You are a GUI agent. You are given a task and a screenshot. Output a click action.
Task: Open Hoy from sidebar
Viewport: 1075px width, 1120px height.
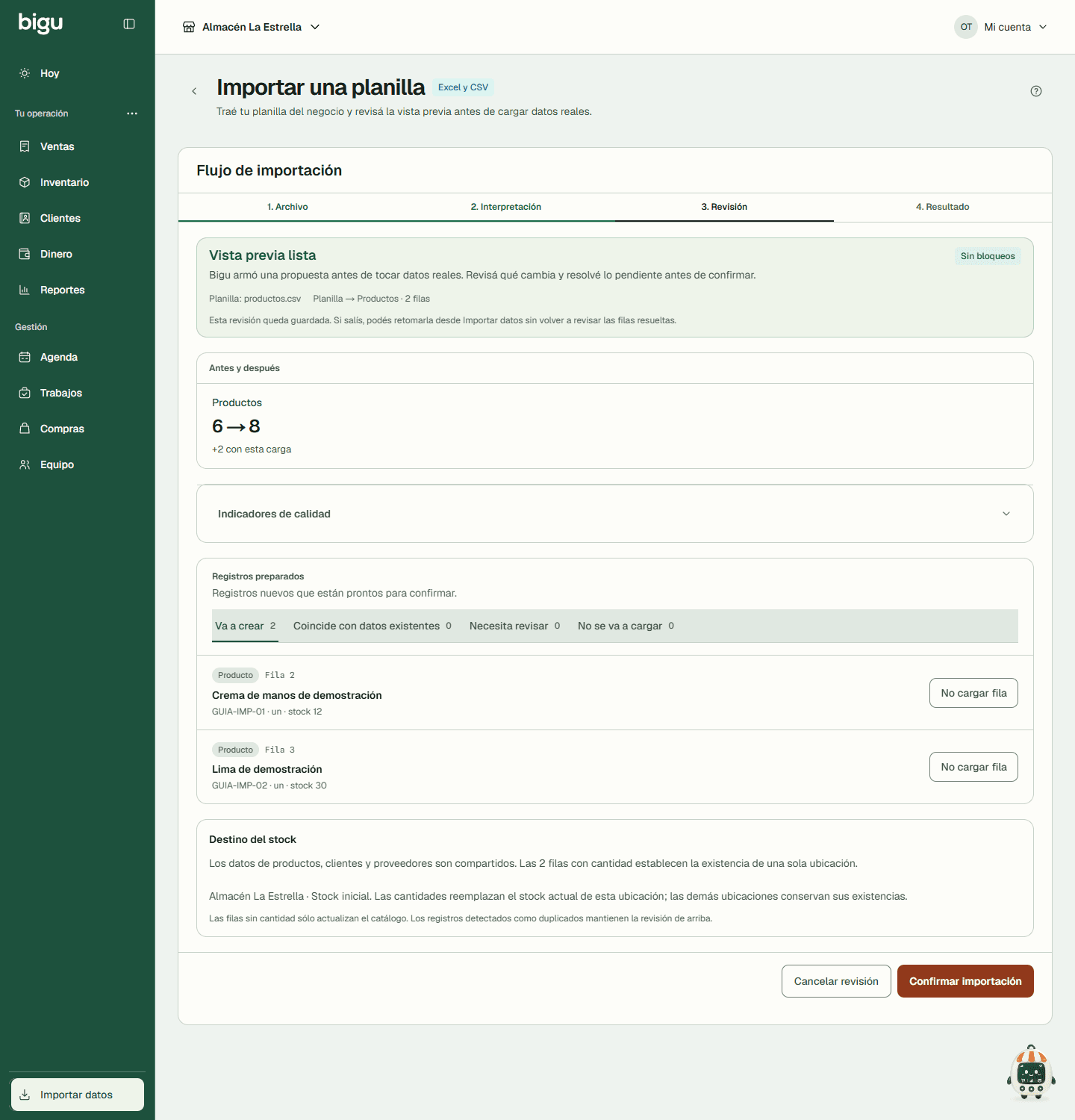pos(77,73)
